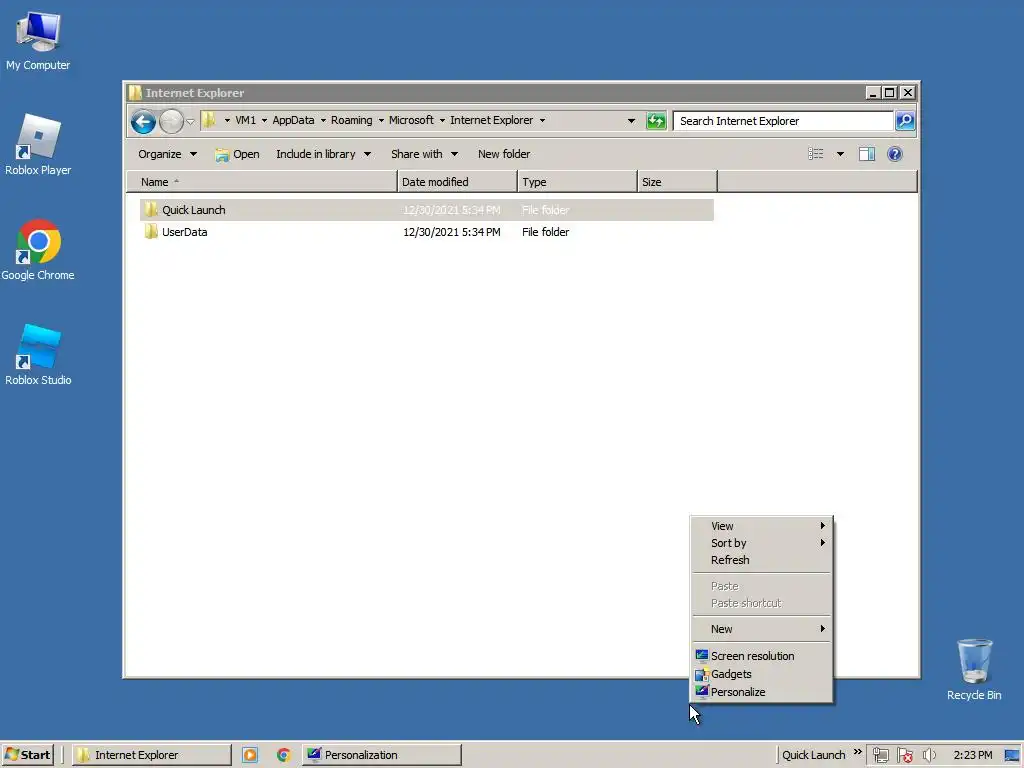Select the Quick Launch folder name

click(x=193, y=210)
